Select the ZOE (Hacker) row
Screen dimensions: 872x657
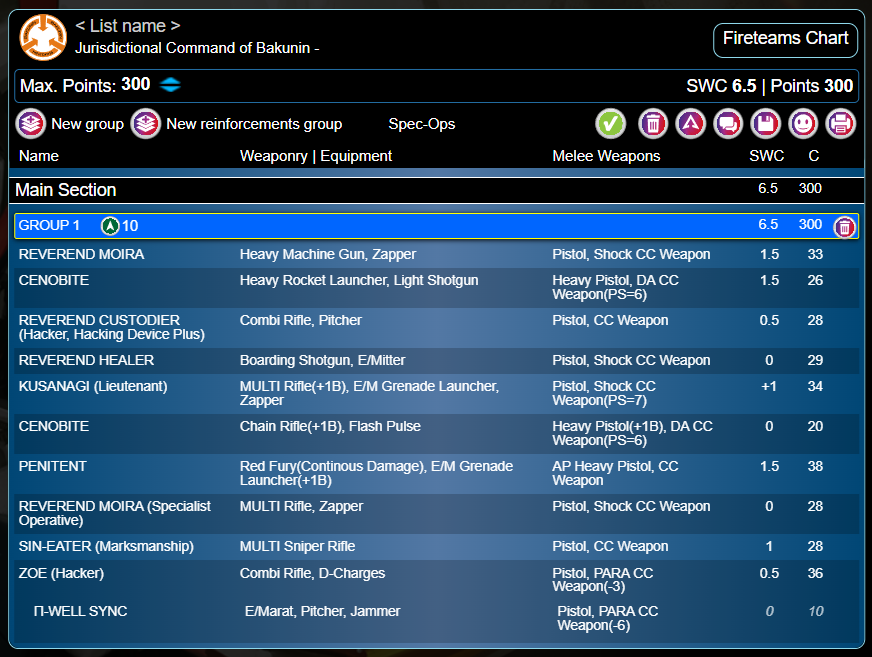[437, 580]
